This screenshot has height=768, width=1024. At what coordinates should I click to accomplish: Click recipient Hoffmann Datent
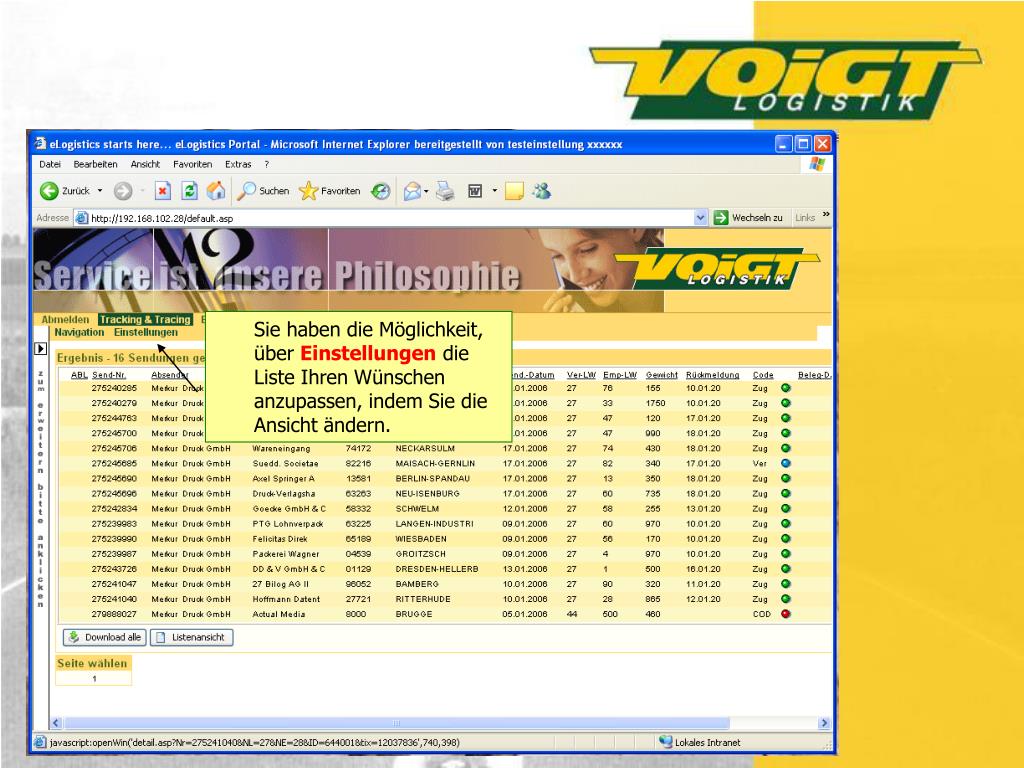(286, 599)
